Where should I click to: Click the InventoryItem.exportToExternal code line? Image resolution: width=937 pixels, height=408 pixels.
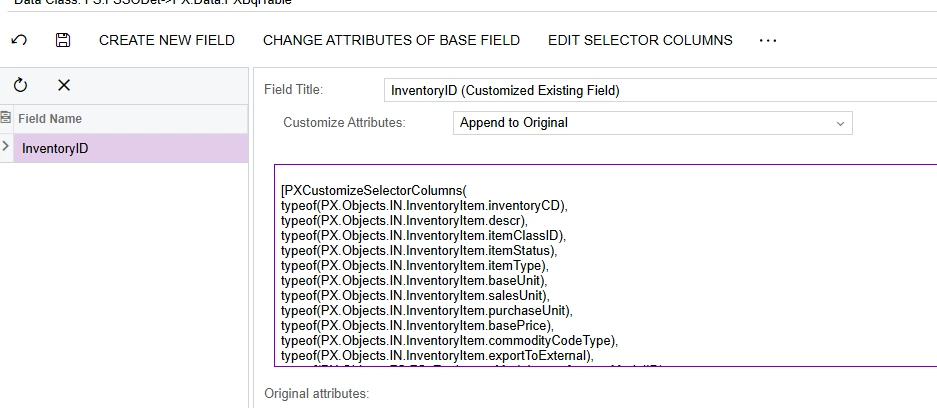pos(437,355)
